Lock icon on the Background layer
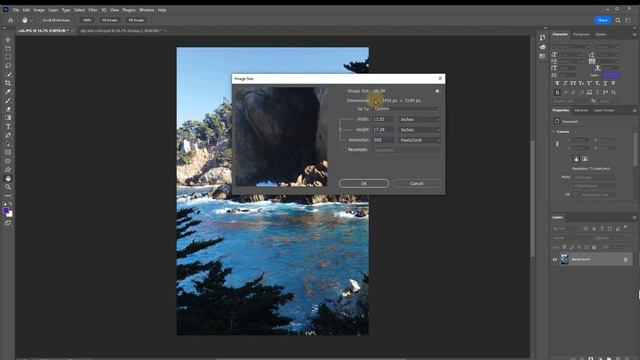 coord(626,259)
